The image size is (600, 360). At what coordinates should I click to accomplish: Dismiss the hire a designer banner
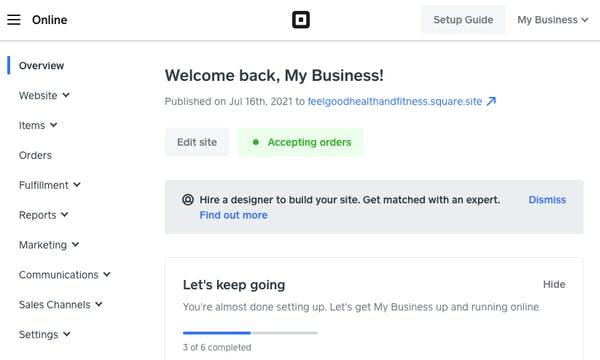(547, 200)
